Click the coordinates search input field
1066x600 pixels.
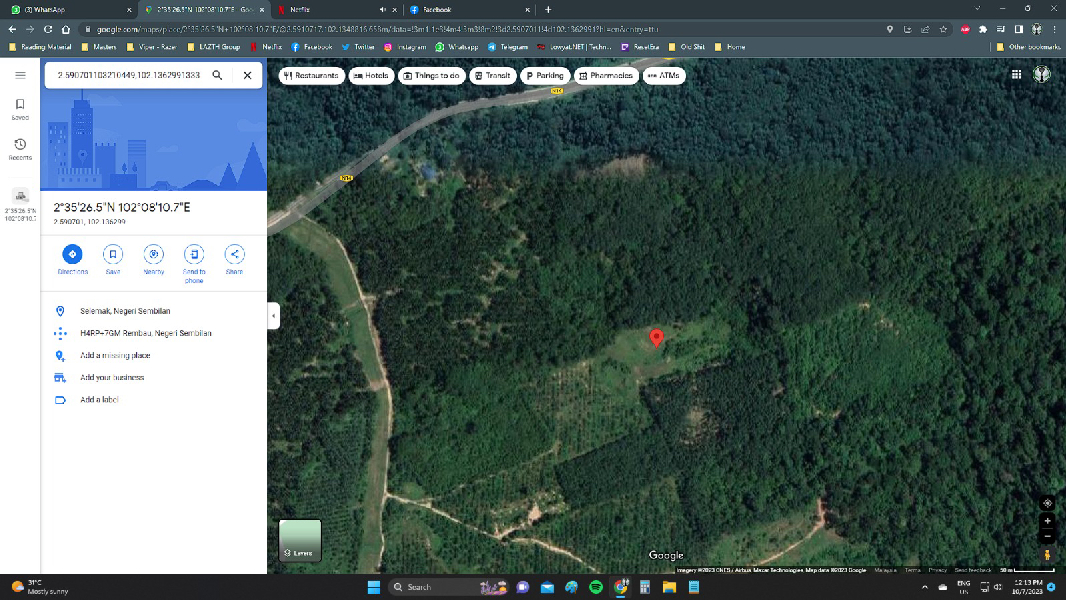click(x=128, y=75)
